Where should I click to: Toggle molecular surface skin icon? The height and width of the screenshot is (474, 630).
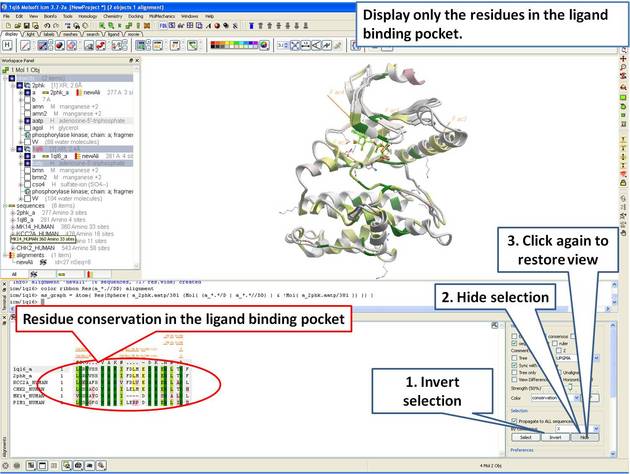pos(89,45)
